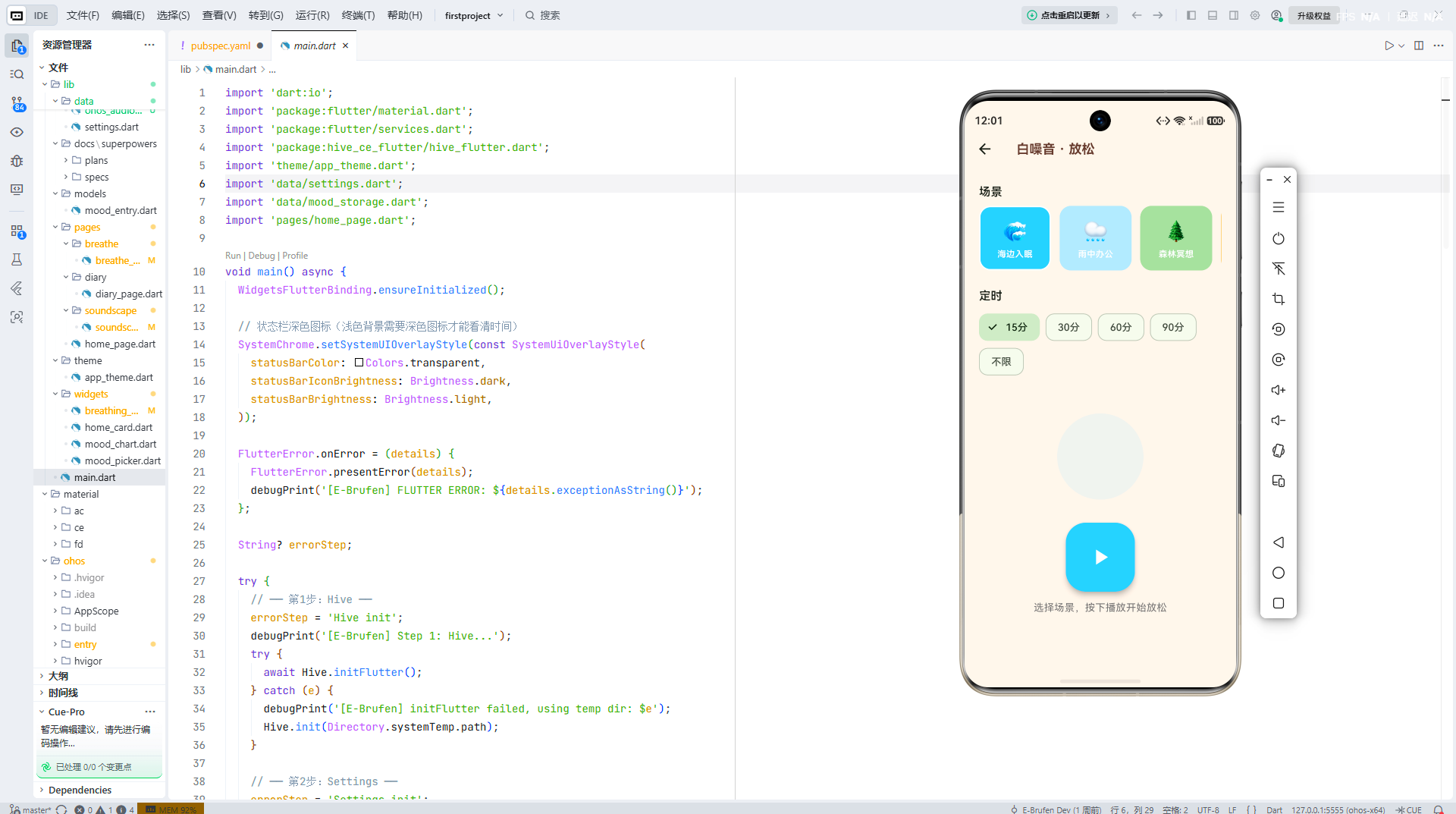
Task: Open the emulator toolbar hamburger menu
Action: [x=1279, y=207]
